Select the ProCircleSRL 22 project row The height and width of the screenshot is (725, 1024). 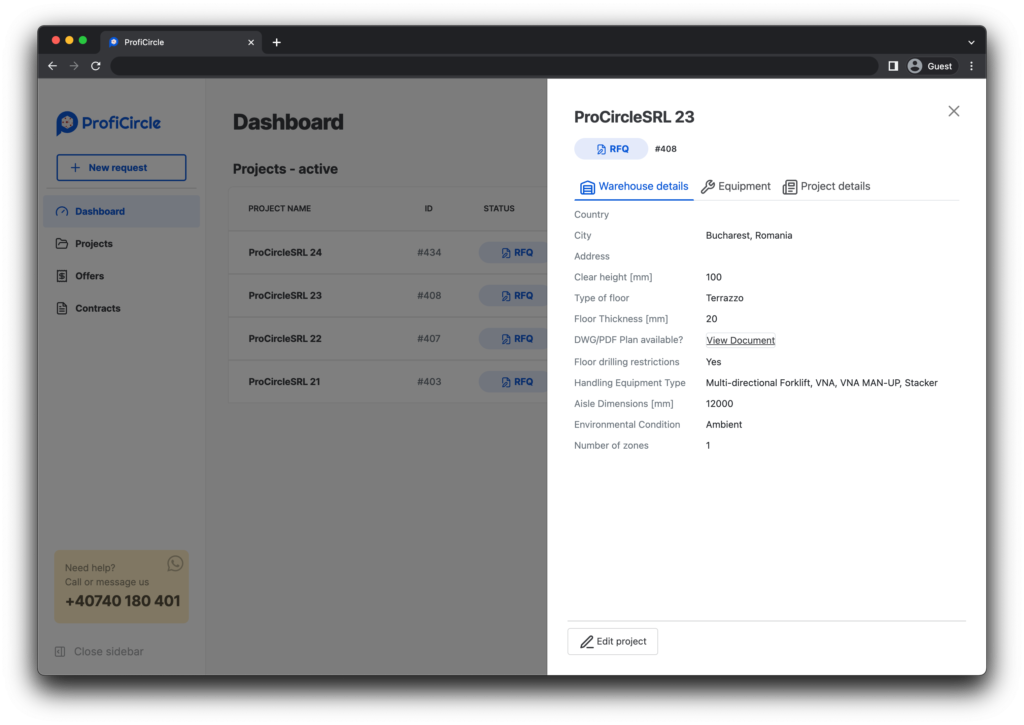click(x=388, y=339)
